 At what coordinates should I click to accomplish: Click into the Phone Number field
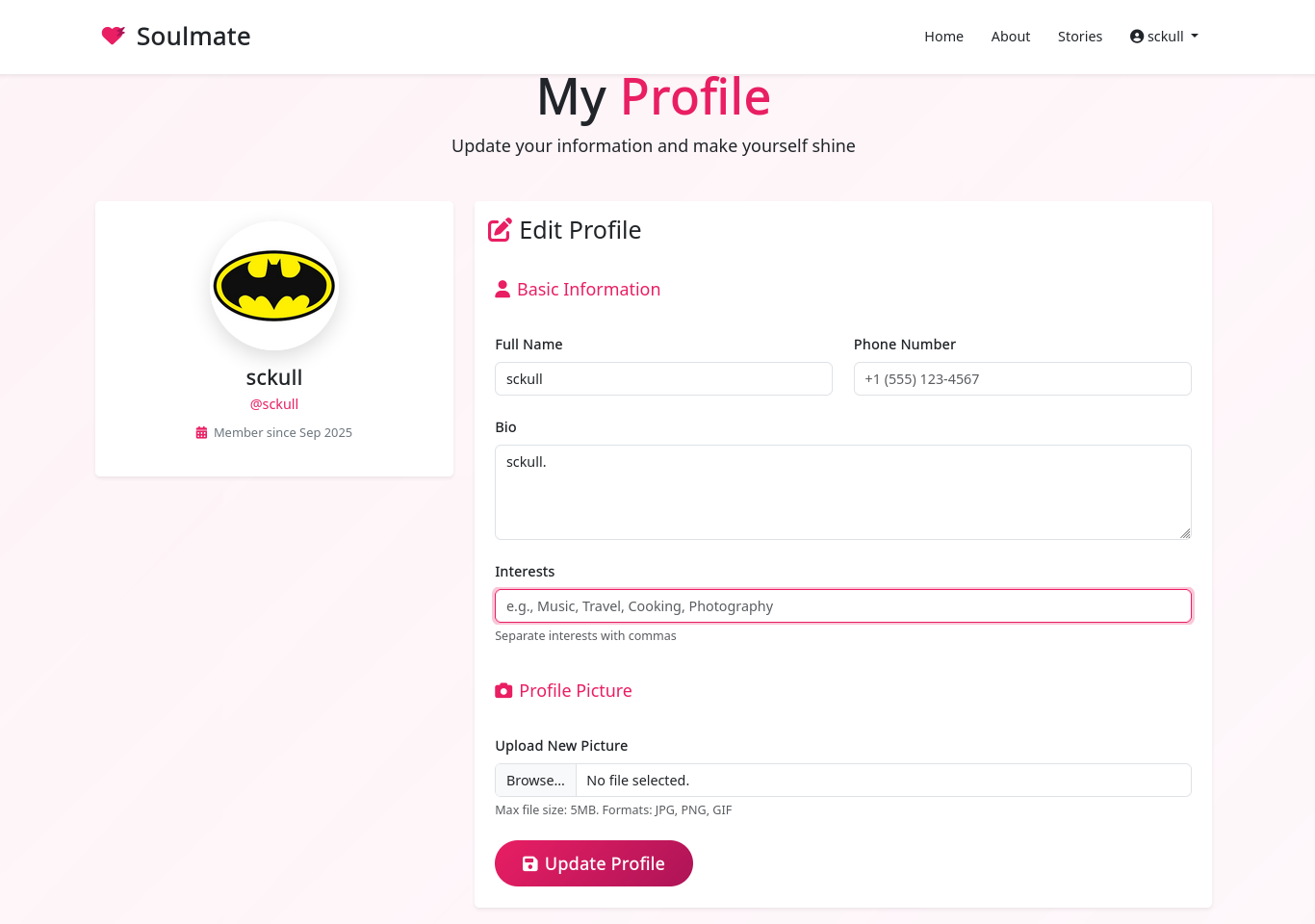1021,379
